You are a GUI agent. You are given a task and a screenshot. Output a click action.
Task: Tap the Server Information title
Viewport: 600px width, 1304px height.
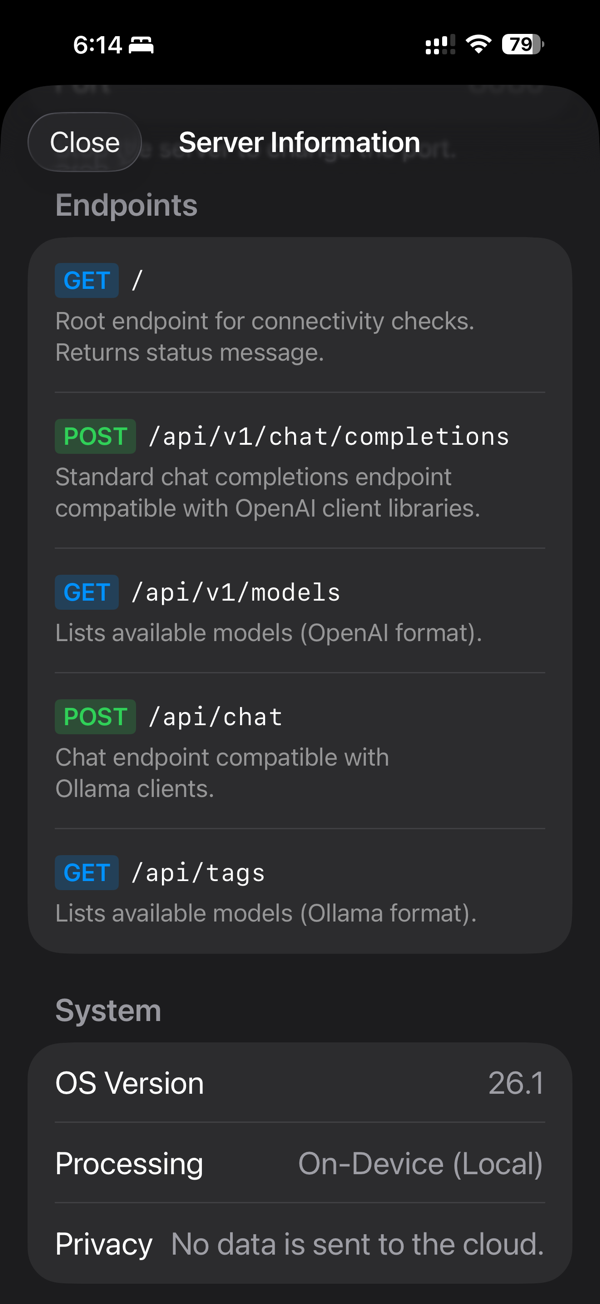[299, 141]
